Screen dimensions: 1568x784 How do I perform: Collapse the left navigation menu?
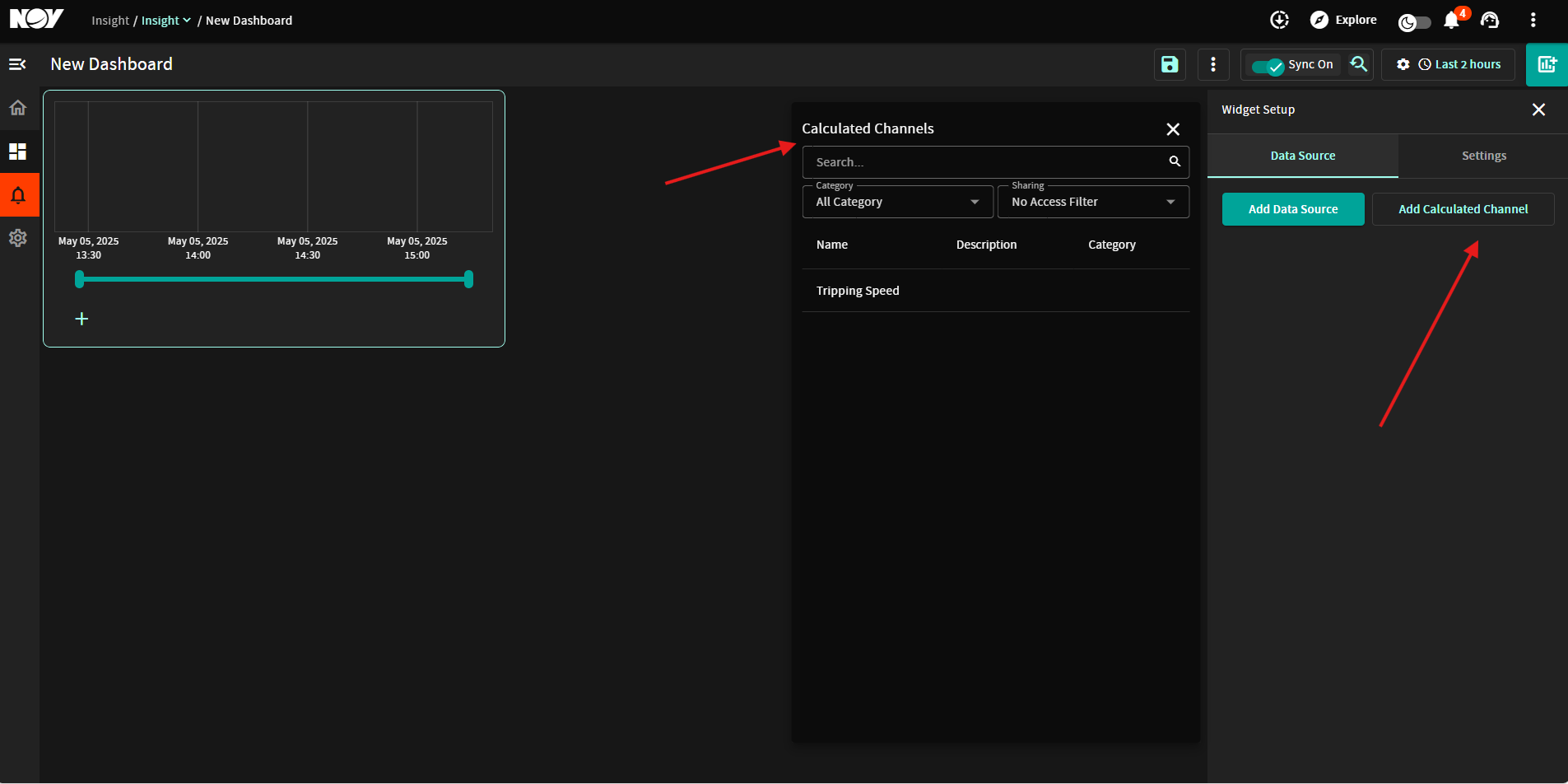(17, 64)
